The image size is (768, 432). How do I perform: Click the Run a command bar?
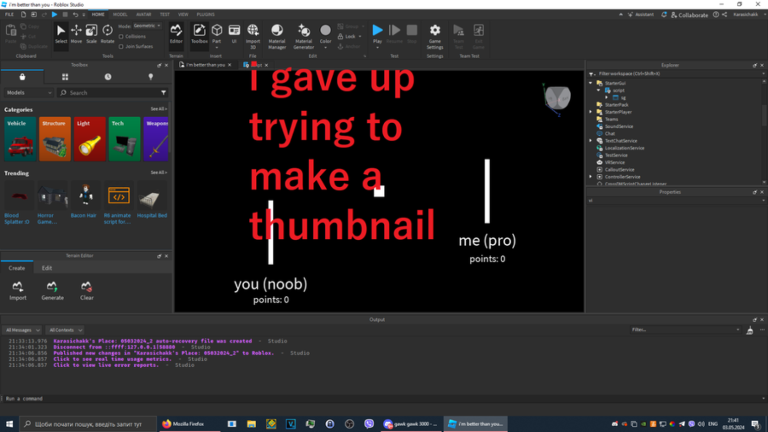[382, 399]
